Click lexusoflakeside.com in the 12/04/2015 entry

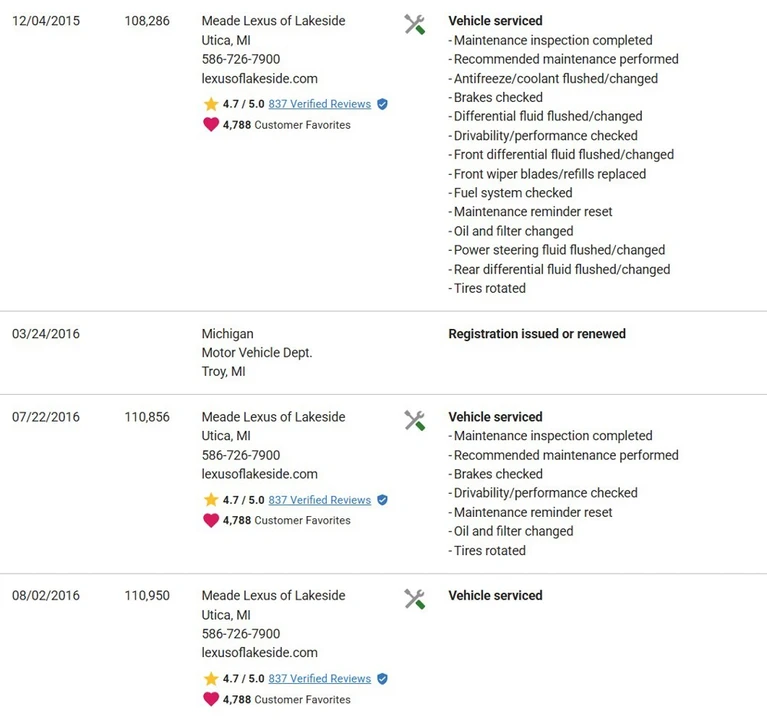260,78
